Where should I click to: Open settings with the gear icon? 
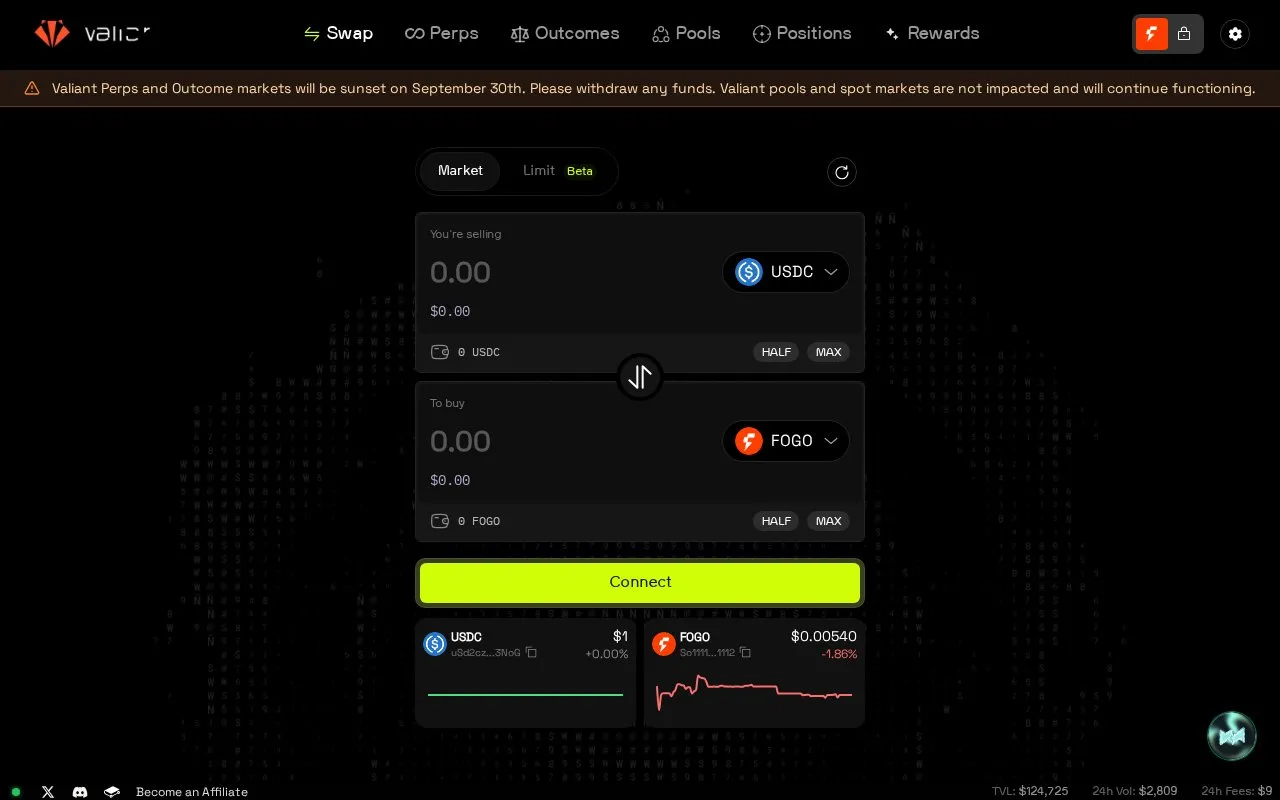click(1235, 34)
